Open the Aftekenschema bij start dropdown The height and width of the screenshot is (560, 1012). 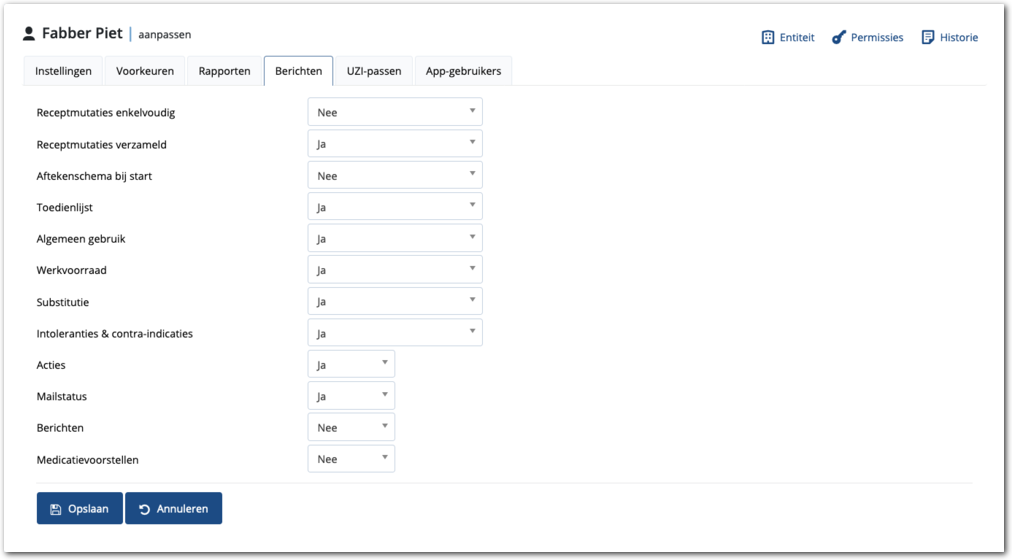click(395, 176)
